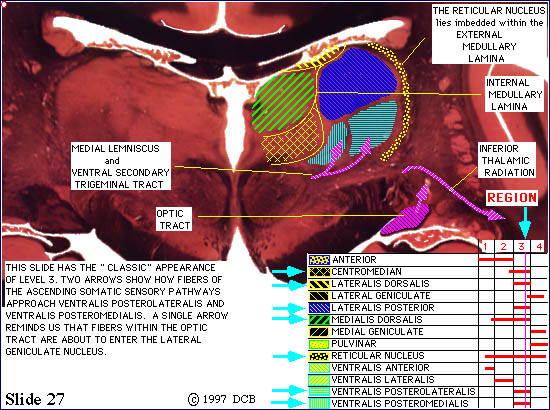This screenshot has width=550, height=410.
Task: Click the Anterior nucleus legend swatch
Action: tap(319, 260)
